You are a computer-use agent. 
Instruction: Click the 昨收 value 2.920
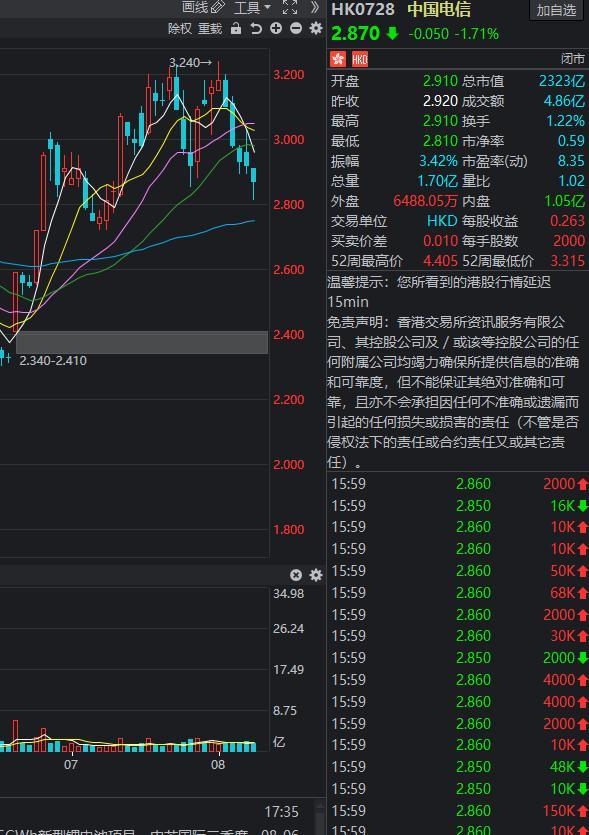coord(440,101)
